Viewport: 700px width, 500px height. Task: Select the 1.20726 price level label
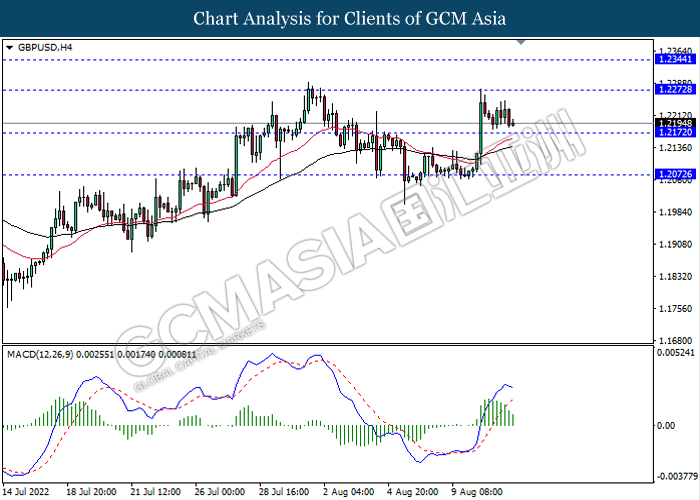(x=675, y=175)
